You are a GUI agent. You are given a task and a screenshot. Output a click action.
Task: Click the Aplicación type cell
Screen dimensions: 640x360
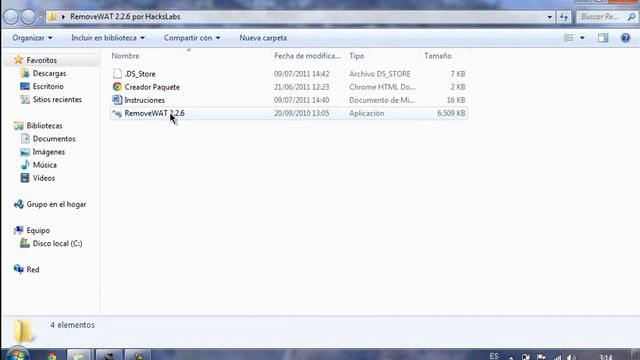tap(366, 113)
